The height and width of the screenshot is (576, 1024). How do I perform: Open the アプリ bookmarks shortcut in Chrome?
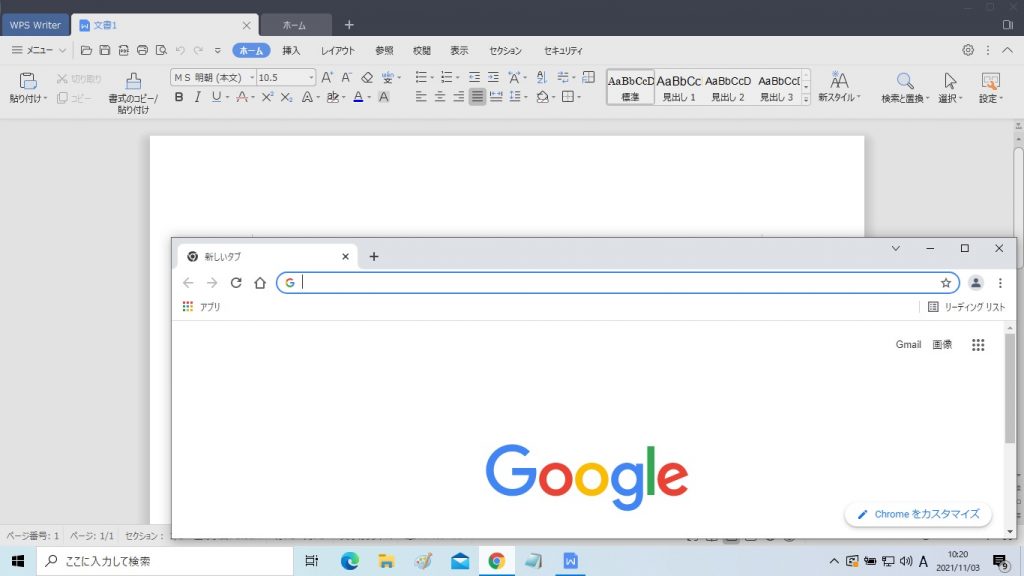tap(201, 307)
